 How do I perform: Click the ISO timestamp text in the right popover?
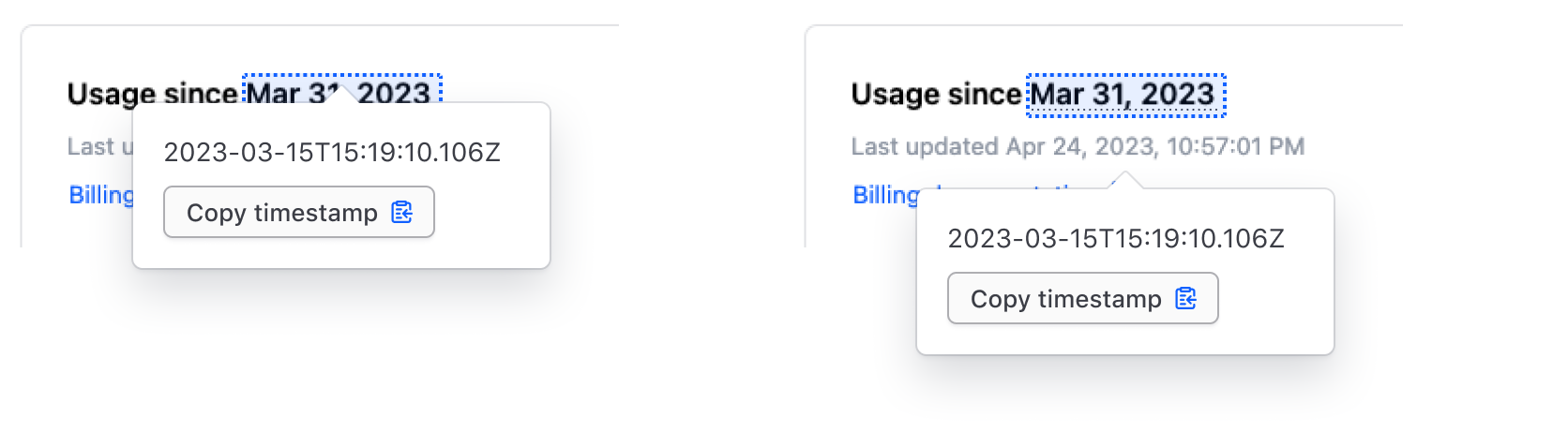coord(1116,239)
